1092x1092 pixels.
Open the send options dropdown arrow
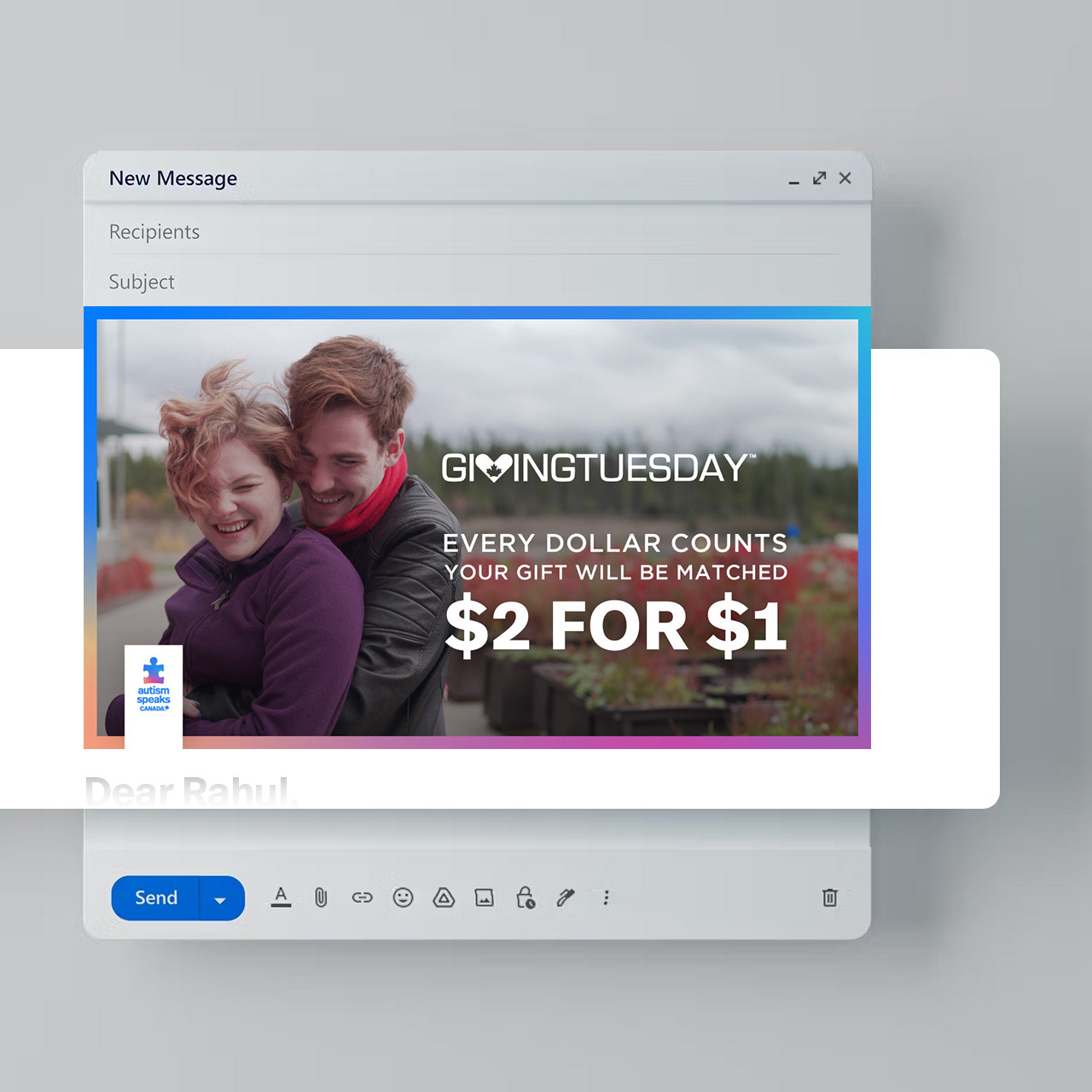pyautogui.click(x=221, y=899)
